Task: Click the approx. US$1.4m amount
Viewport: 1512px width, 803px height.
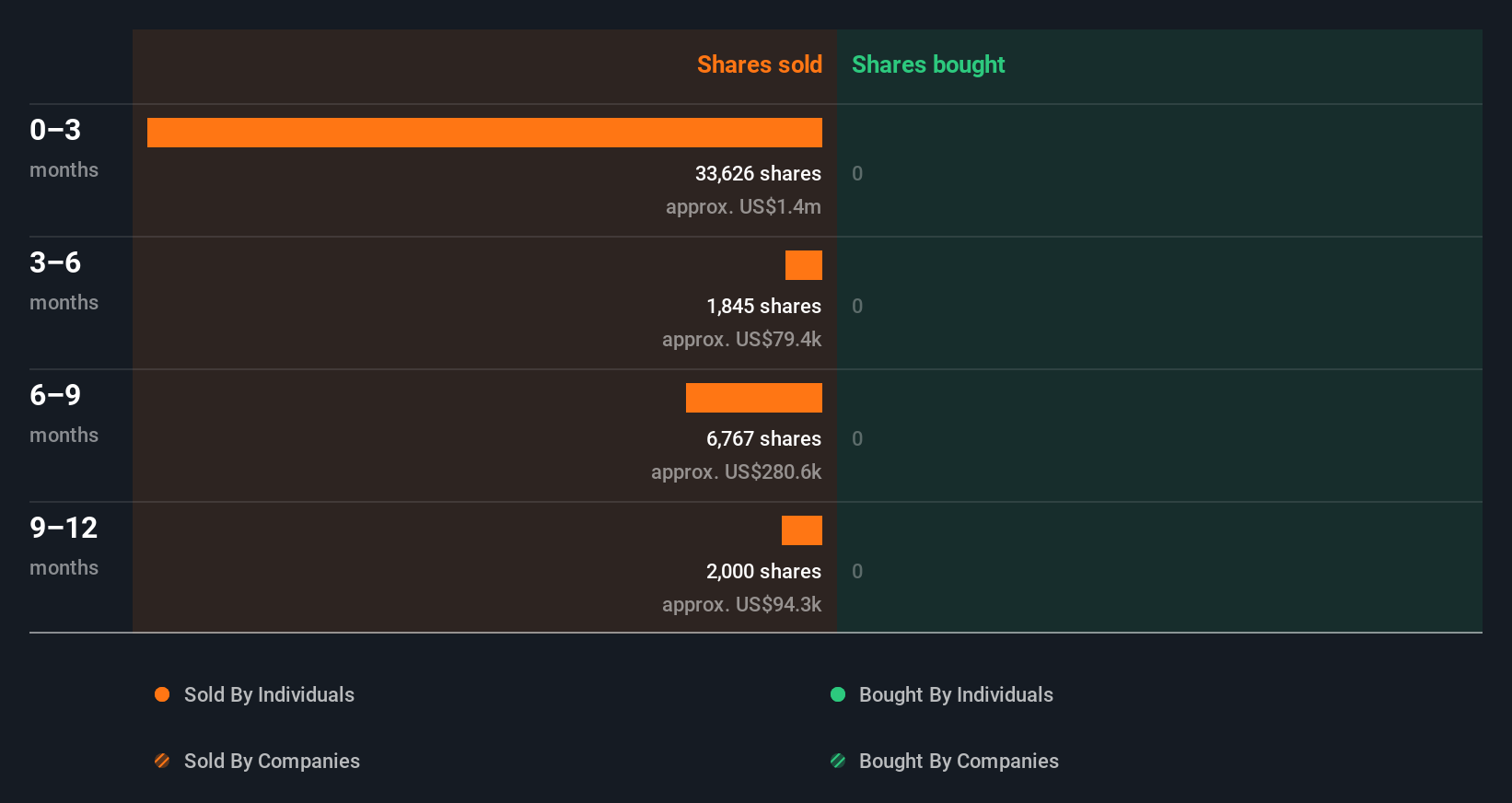Action: coord(743,206)
